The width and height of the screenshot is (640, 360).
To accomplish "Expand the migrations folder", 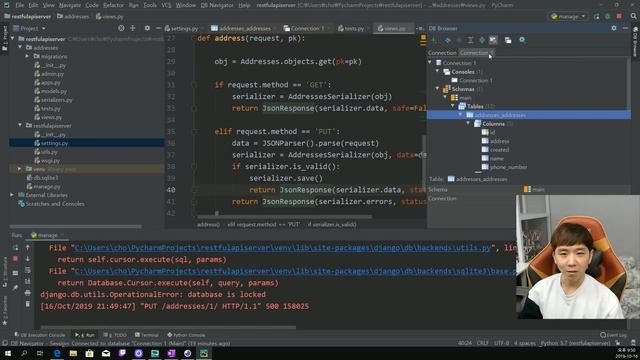I will coord(27,56).
